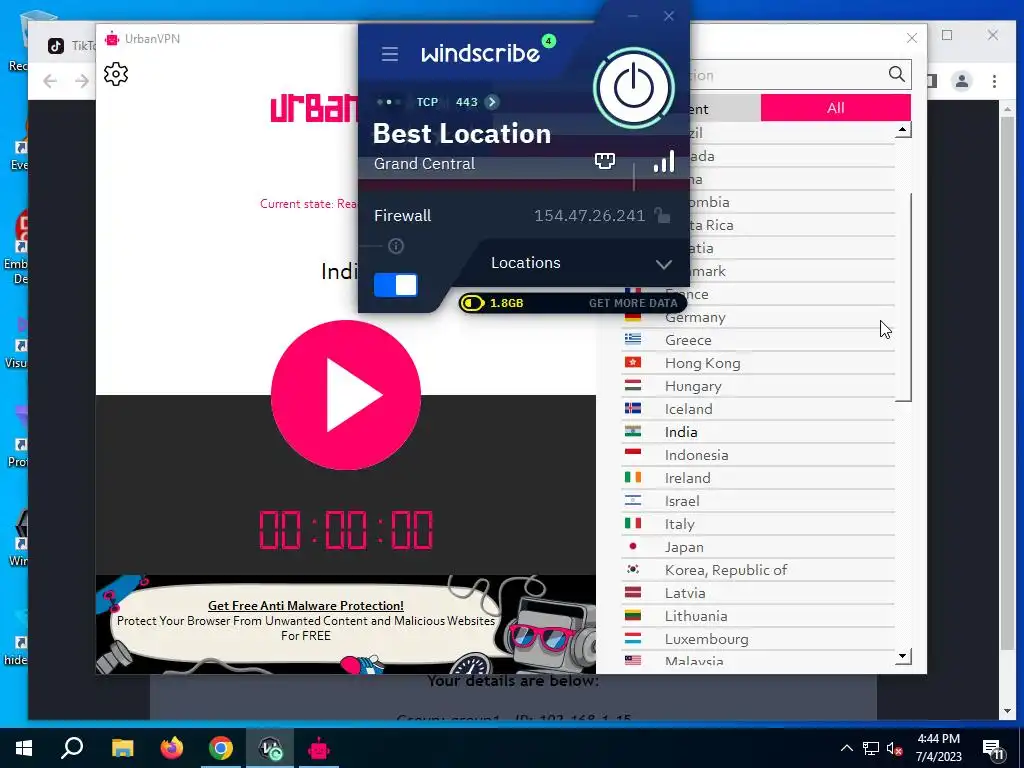The width and height of the screenshot is (1024, 768).
Task: Click the IP address 154.47.26.241
Action: click(589, 216)
